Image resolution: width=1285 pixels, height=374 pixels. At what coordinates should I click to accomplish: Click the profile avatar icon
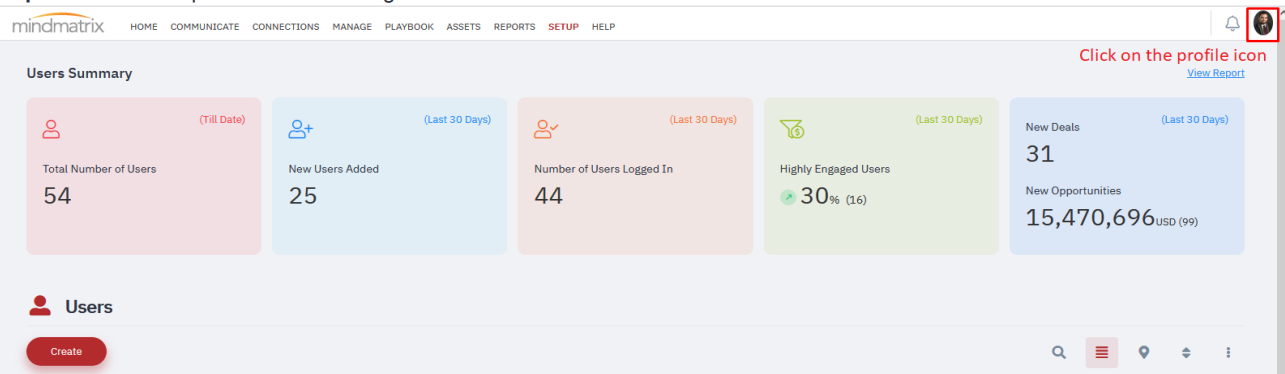pos(1263,24)
